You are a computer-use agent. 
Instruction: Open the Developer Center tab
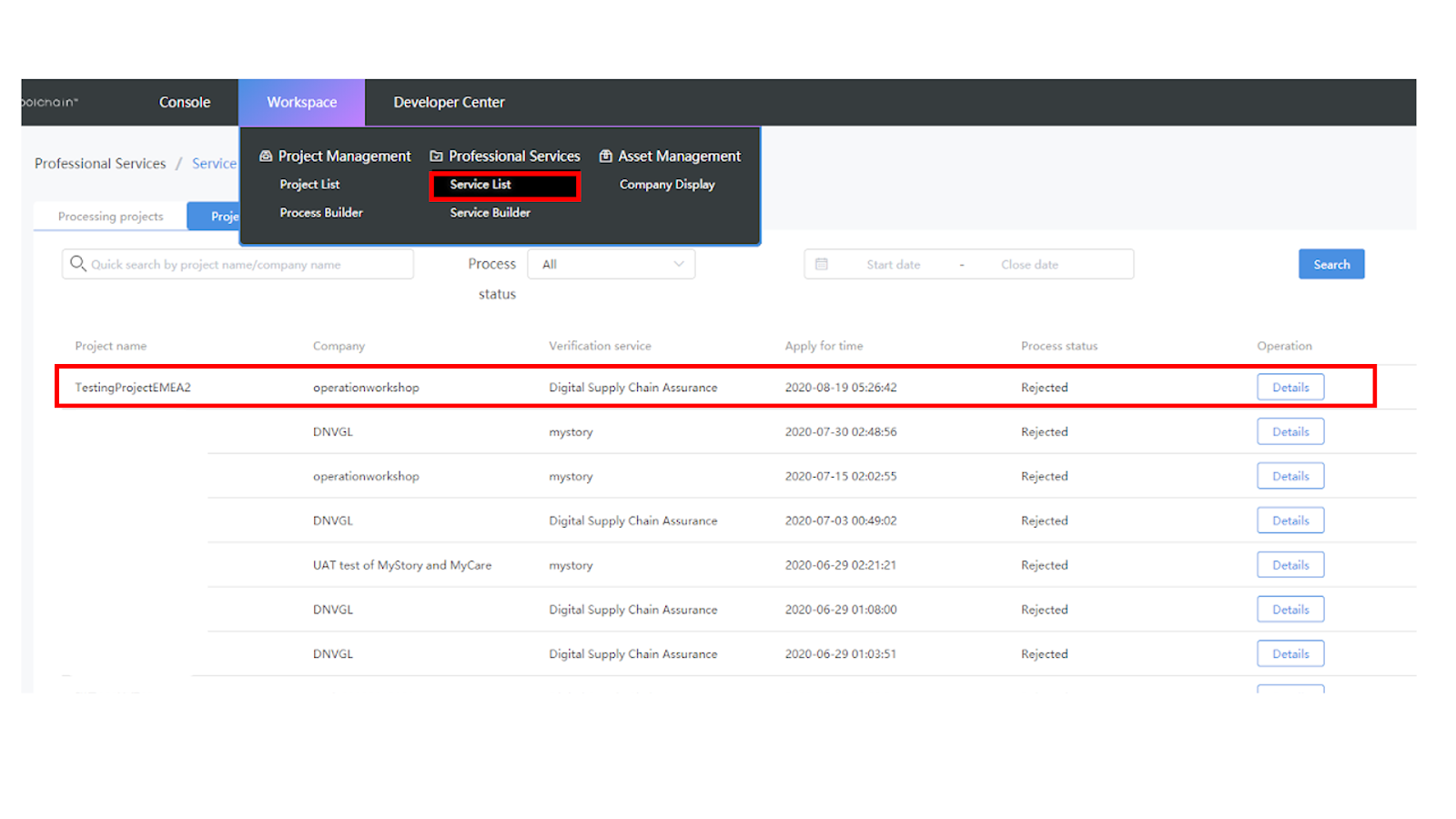click(449, 102)
